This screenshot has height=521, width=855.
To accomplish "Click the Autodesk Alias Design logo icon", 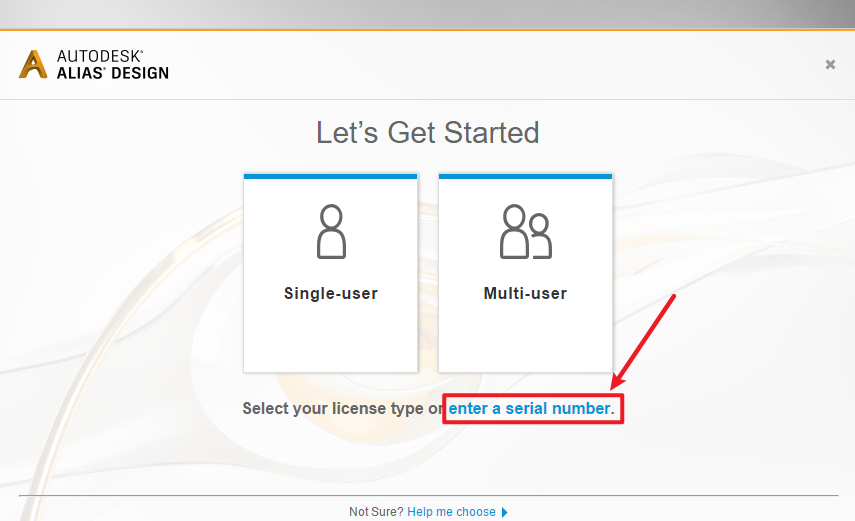I will click(x=33, y=64).
